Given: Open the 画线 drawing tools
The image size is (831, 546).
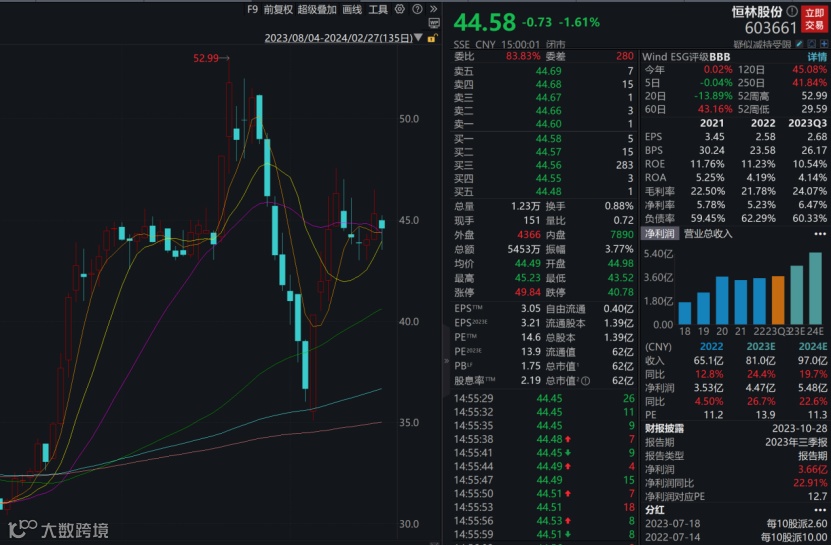Looking at the screenshot, I should pyautogui.click(x=352, y=10).
